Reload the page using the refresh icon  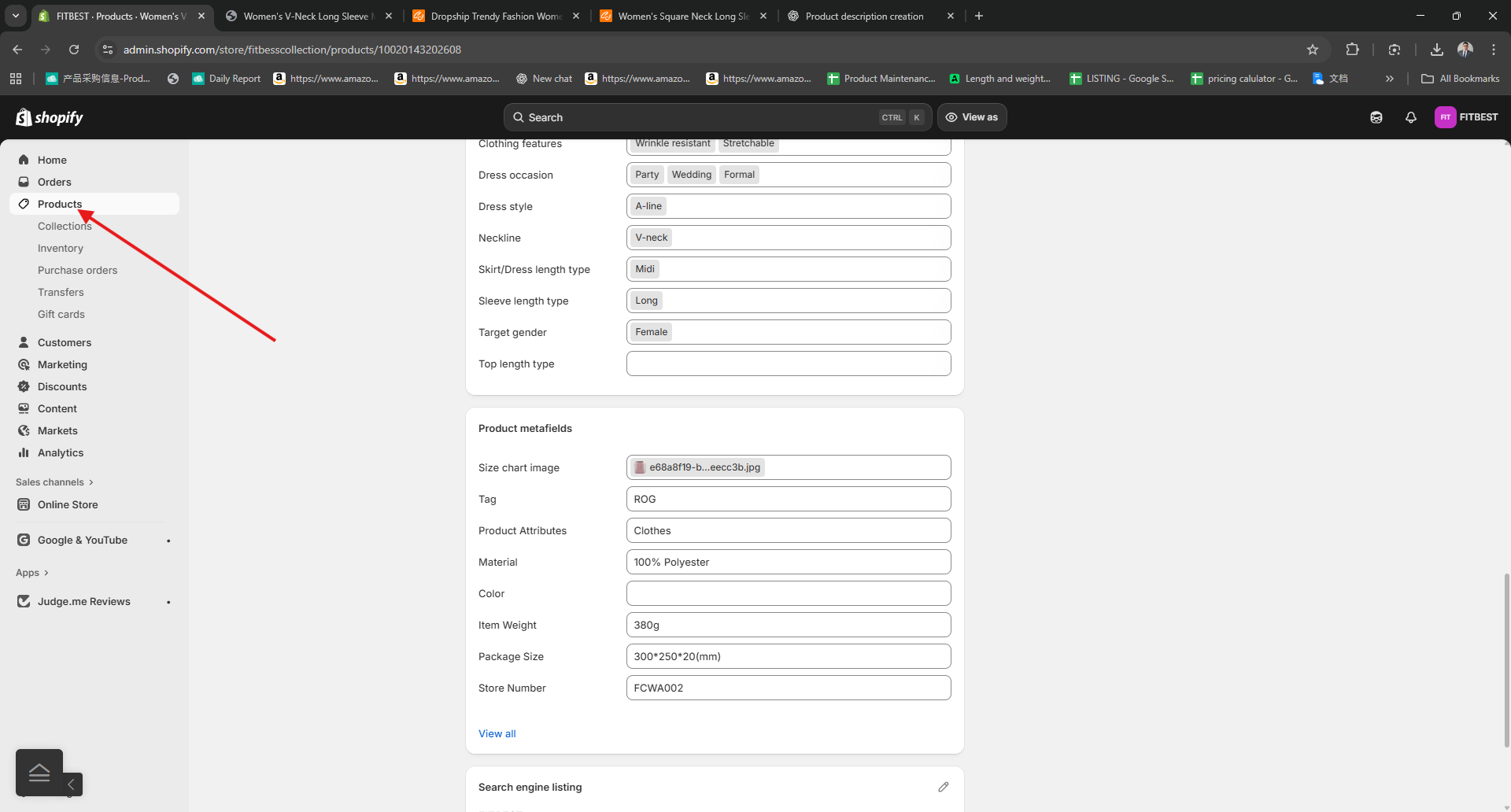pyautogui.click(x=74, y=50)
